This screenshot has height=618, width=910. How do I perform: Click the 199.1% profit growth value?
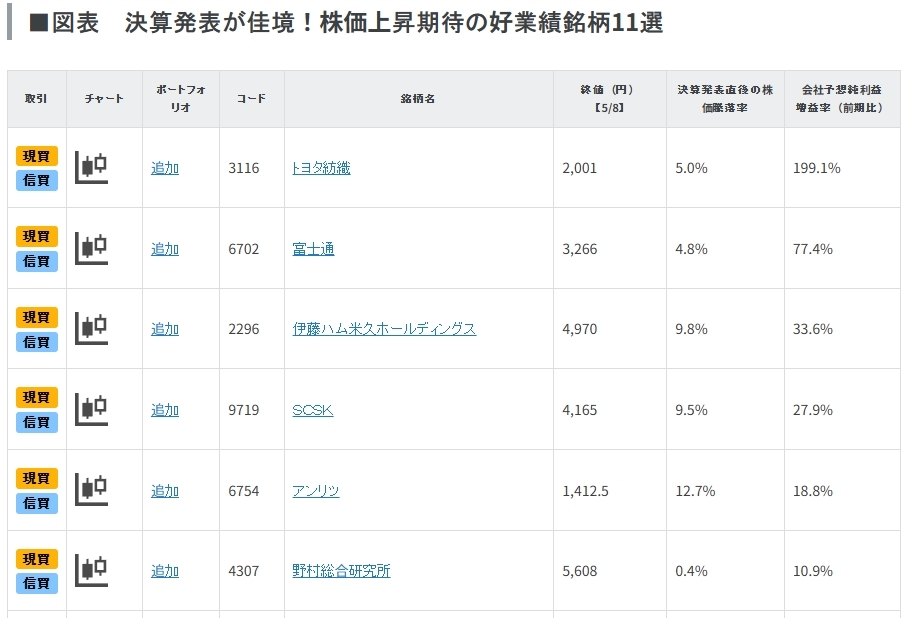817,168
